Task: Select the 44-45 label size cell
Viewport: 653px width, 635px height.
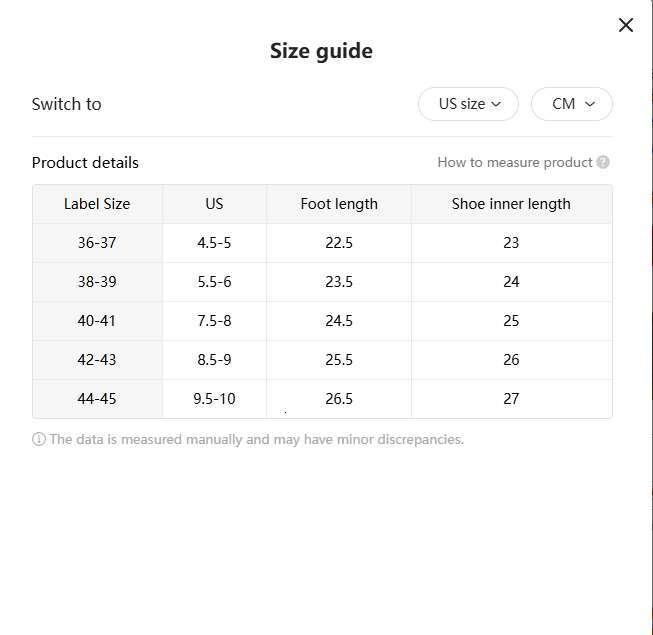Action: 97,399
